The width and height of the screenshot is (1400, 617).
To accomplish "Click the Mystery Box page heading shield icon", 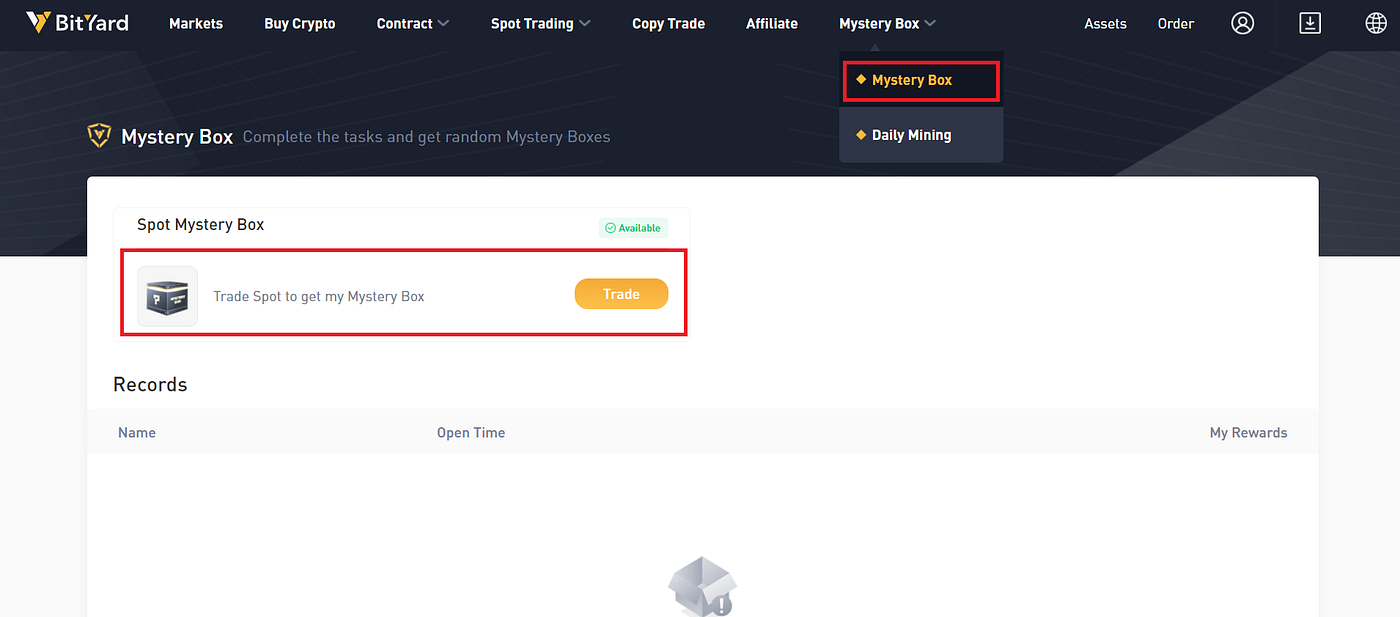I will (x=99, y=136).
